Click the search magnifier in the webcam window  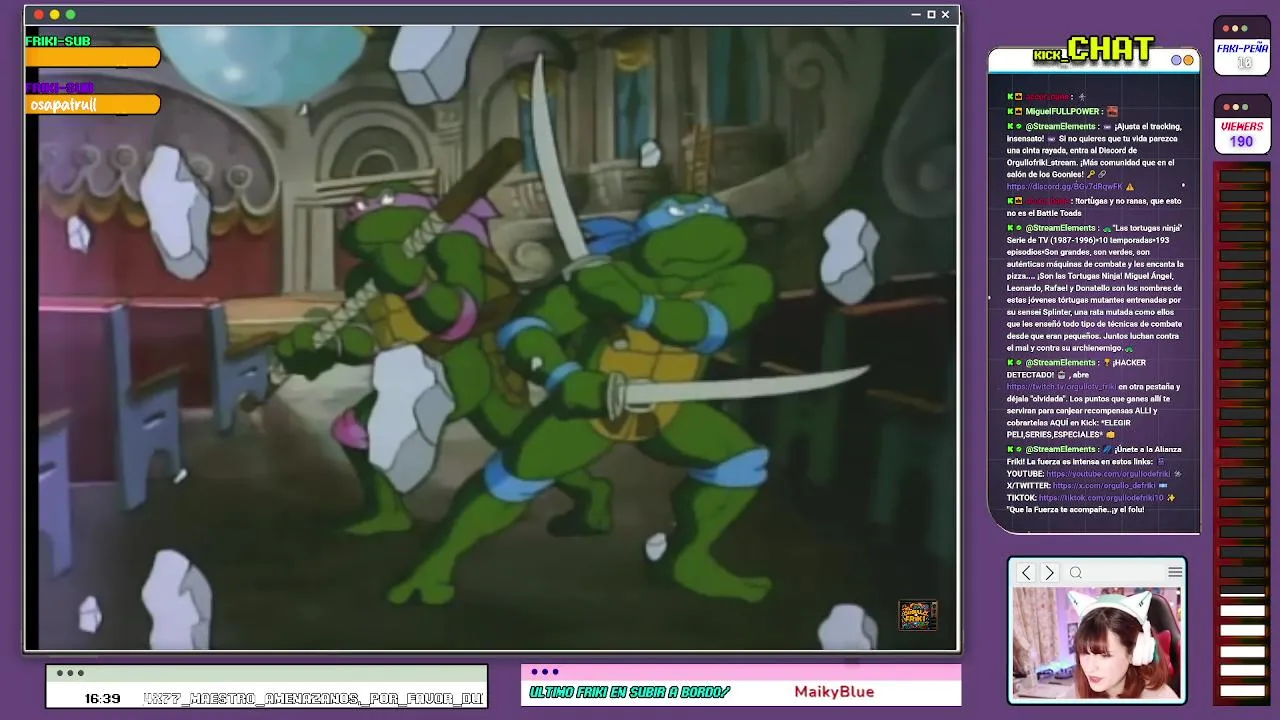[x=1076, y=573]
